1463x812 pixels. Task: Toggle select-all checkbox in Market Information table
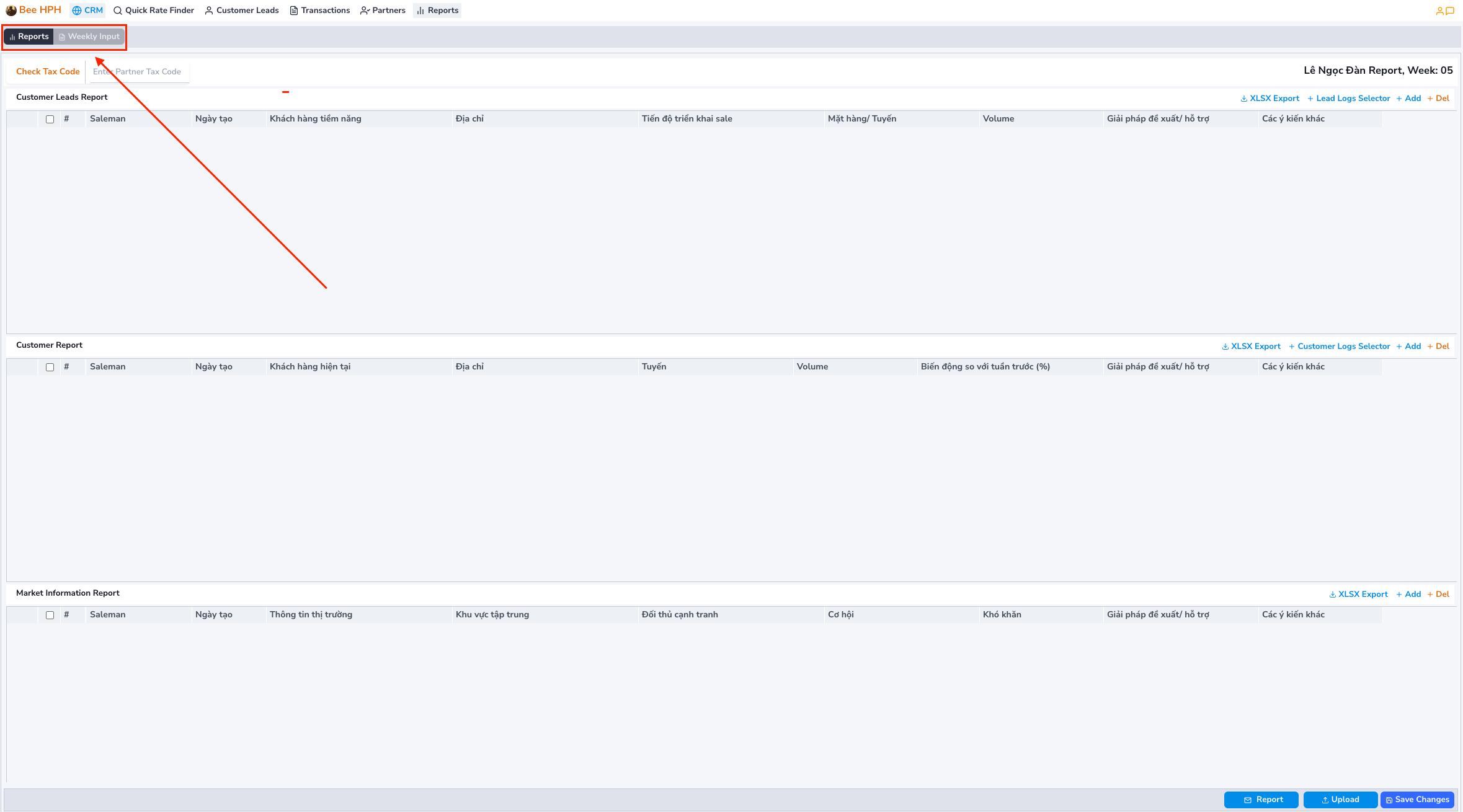point(50,615)
